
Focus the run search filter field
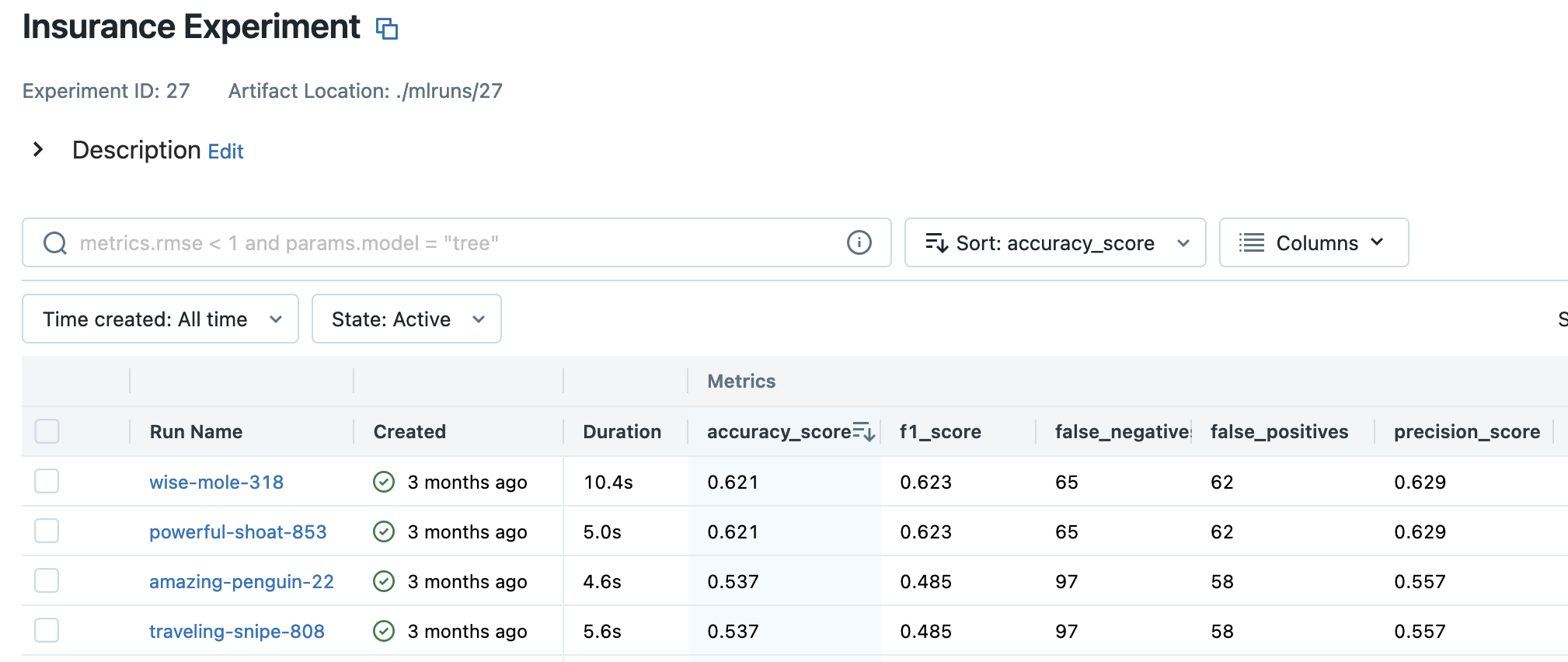(456, 242)
